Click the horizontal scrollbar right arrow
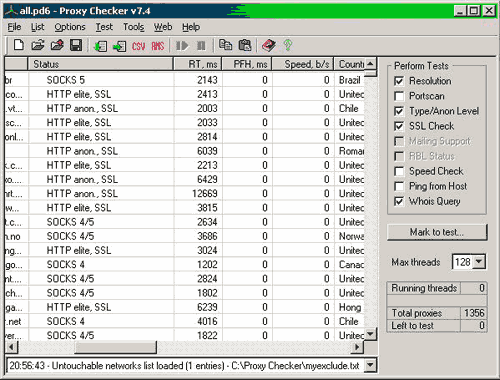Image resolution: width=500 pixels, height=380 pixels. click(357, 347)
